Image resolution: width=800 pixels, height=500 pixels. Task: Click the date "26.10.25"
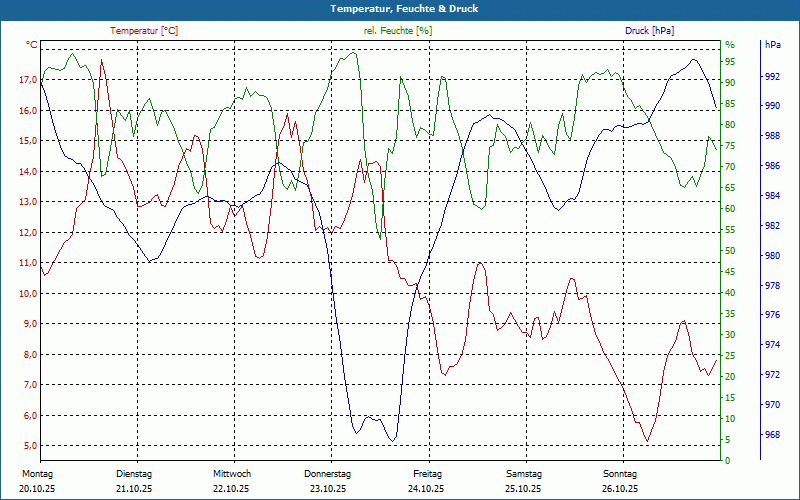coord(620,489)
